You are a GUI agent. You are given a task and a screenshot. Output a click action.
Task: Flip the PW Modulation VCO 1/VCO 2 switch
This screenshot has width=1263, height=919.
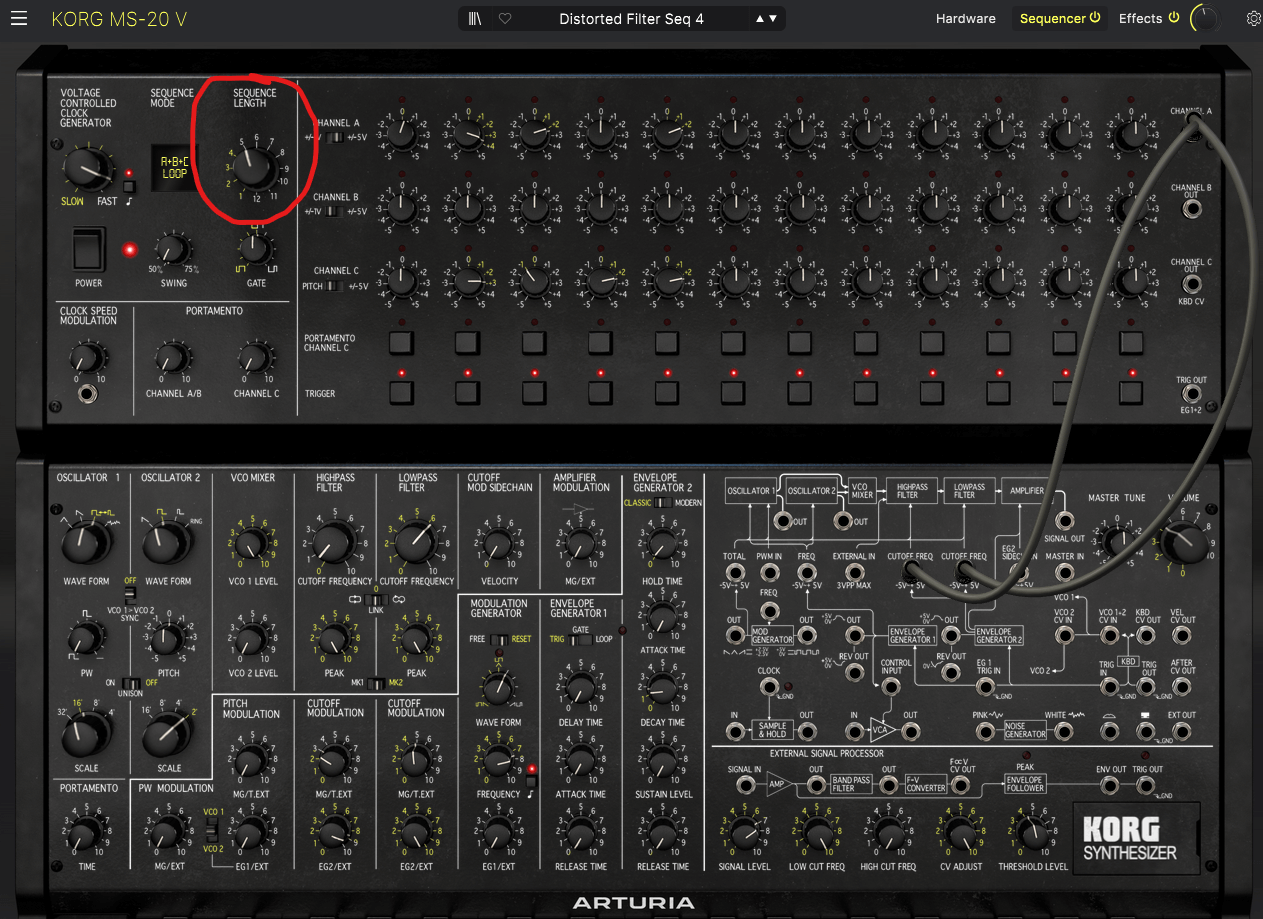pyautogui.click(x=212, y=830)
